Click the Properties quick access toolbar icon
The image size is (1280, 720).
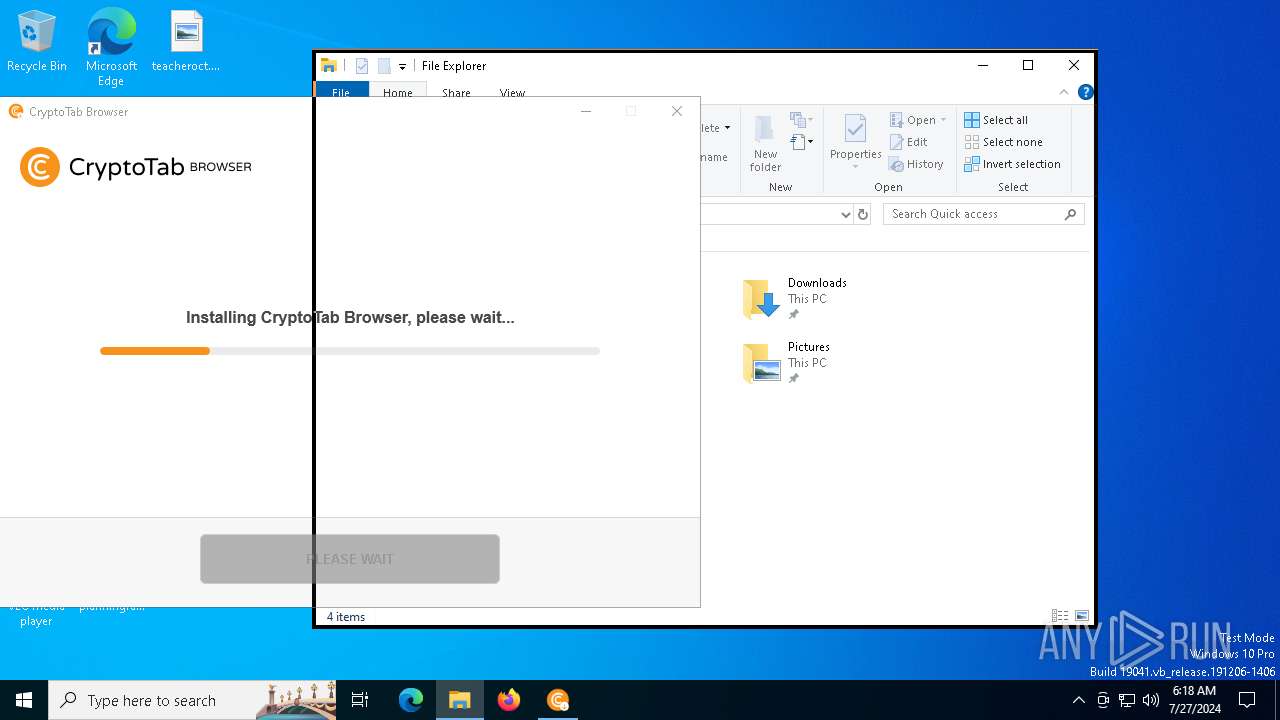(x=362, y=66)
